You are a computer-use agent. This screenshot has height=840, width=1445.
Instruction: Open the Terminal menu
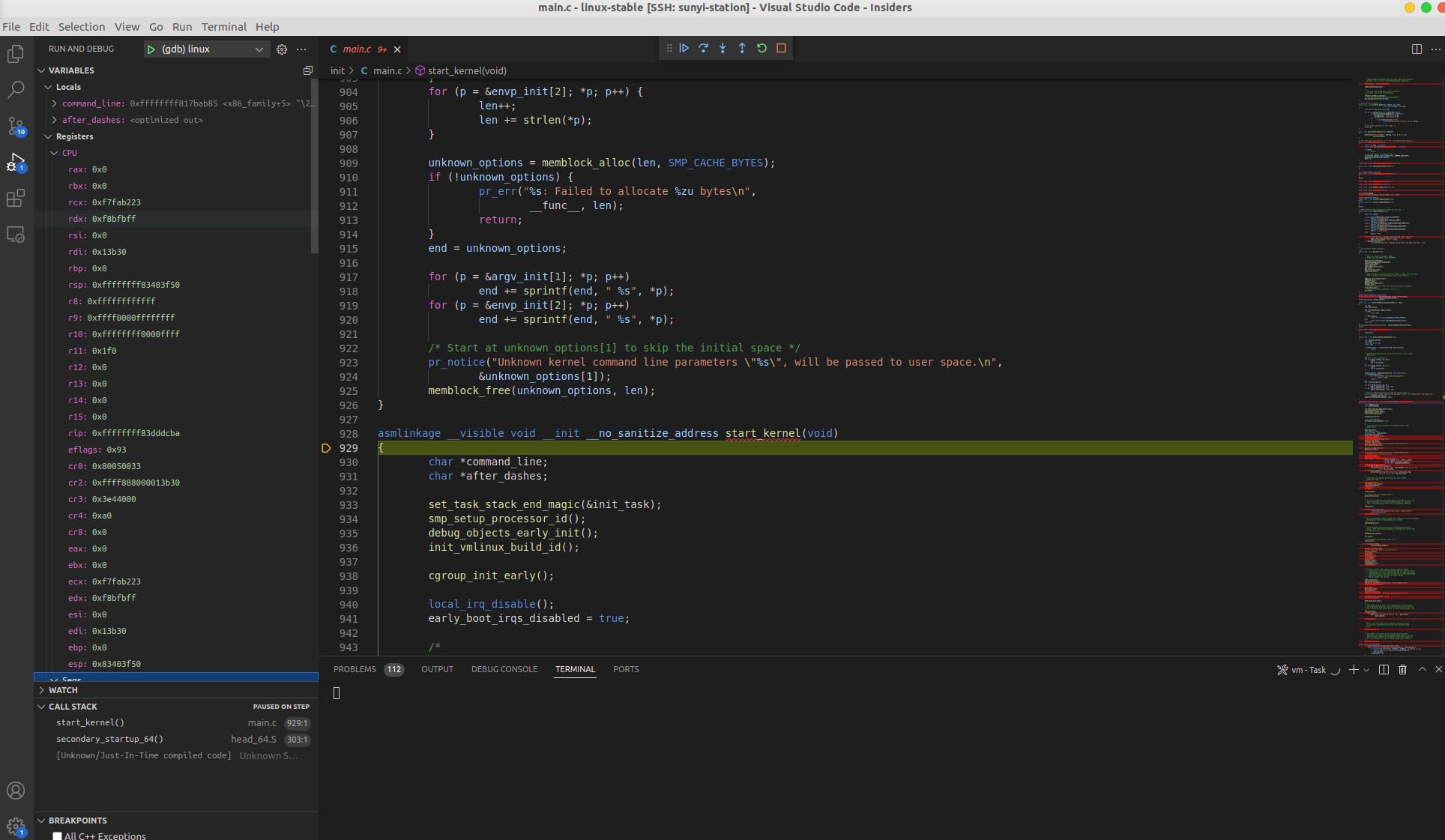coord(223,27)
